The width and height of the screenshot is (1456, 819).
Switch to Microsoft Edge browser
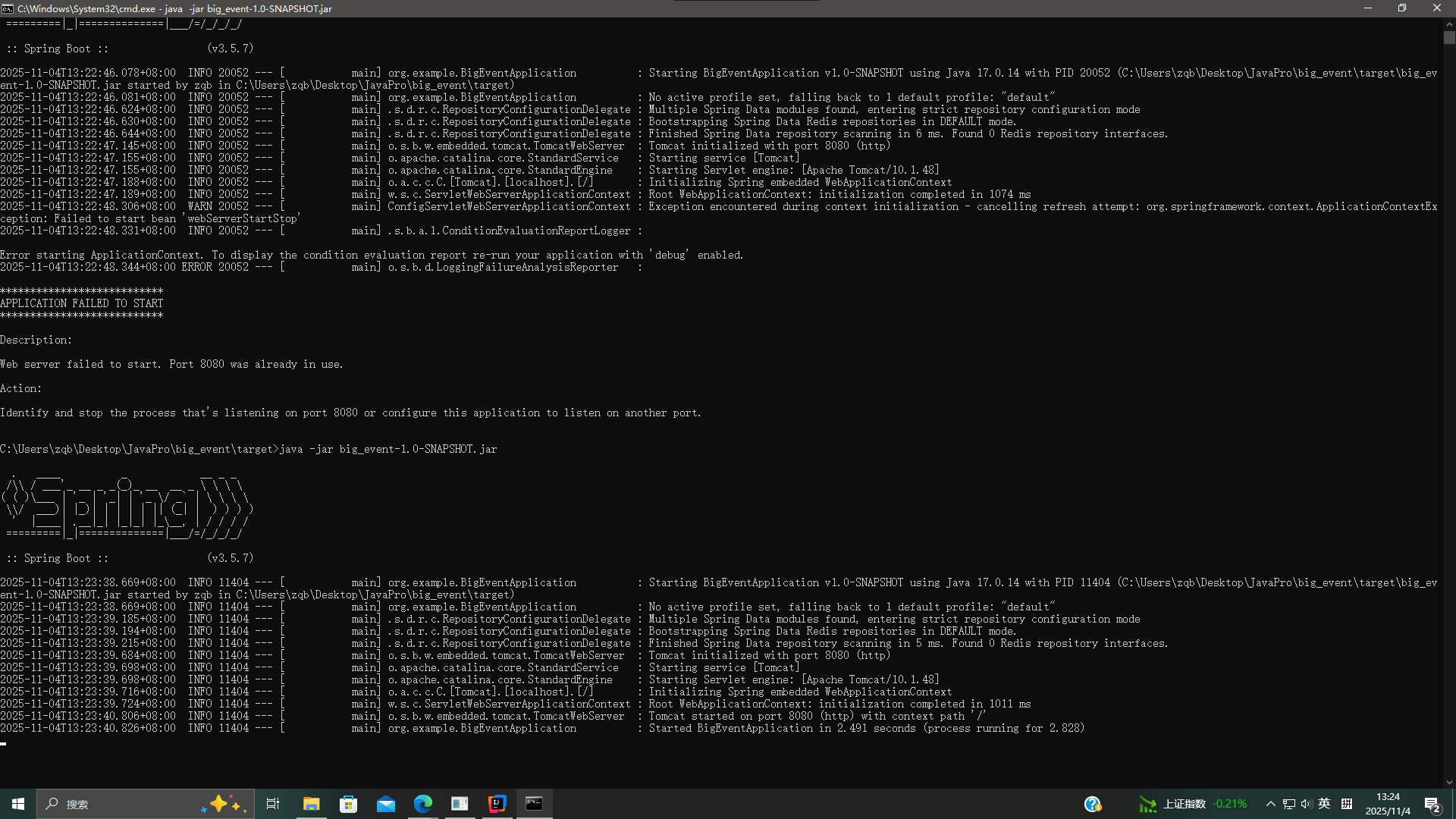[422, 804]
